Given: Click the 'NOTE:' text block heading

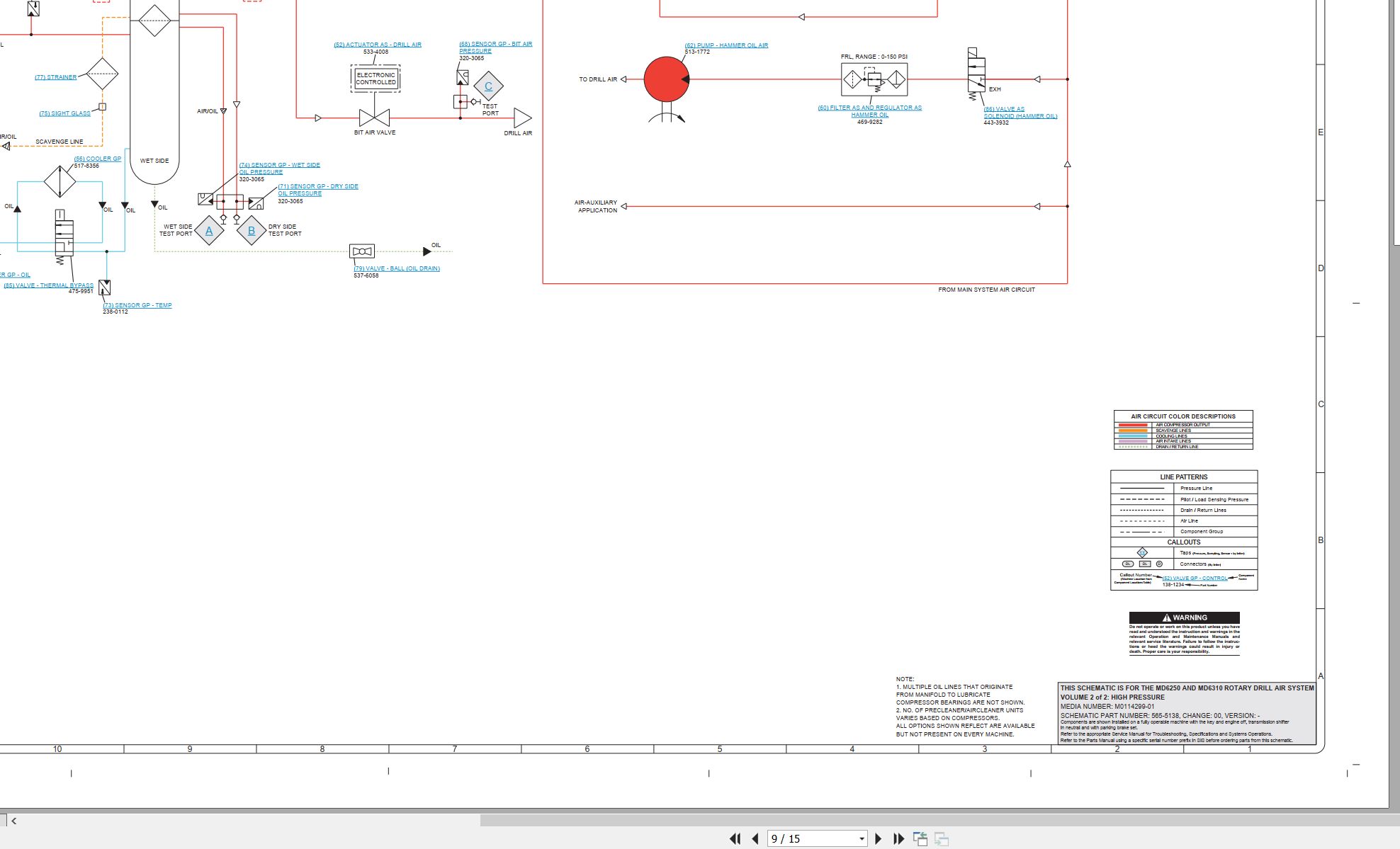Looking at the screenshot, I should point(905,679).
